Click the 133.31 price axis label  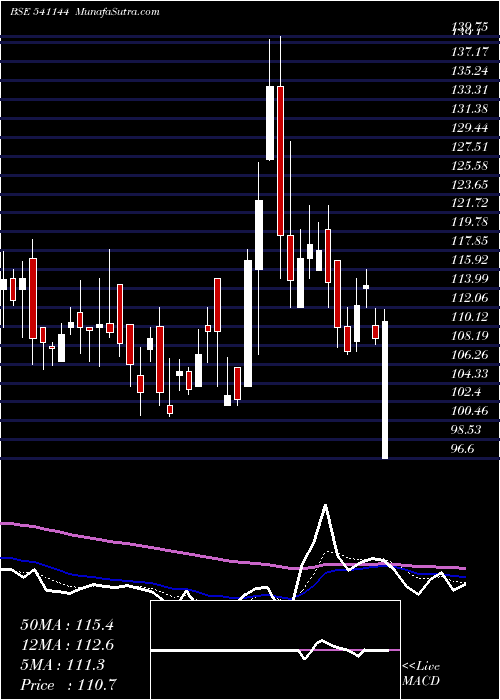coord(471,90)
